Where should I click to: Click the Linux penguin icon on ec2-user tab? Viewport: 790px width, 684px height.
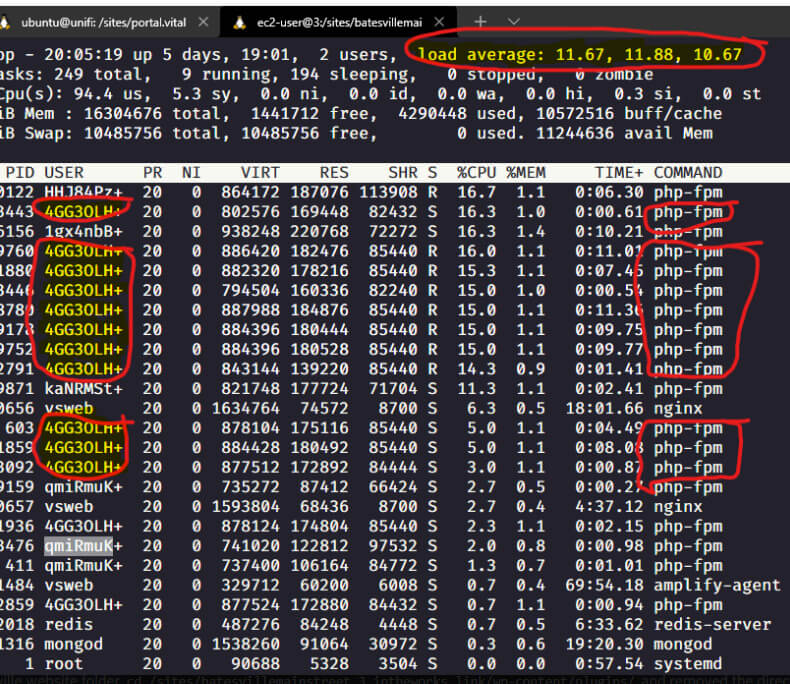point(240,22)
